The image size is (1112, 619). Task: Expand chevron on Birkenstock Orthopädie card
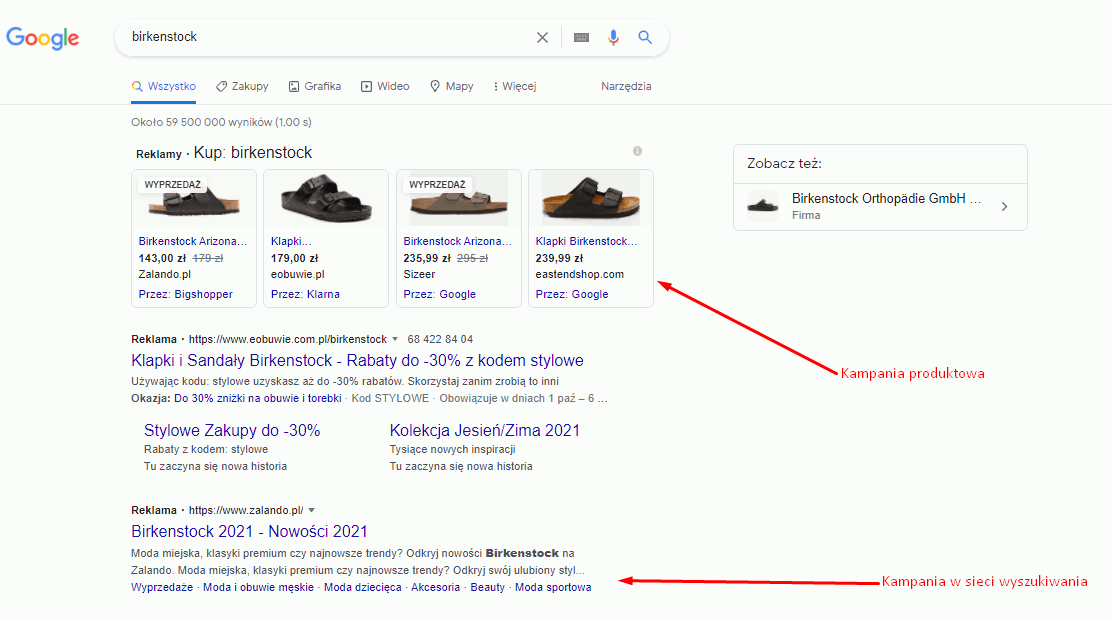(1004, 206)
